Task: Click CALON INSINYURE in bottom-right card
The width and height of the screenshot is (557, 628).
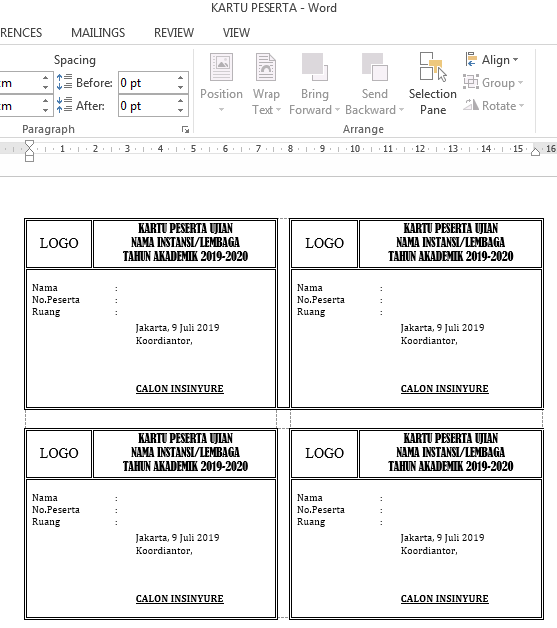Action: (444, 598)
